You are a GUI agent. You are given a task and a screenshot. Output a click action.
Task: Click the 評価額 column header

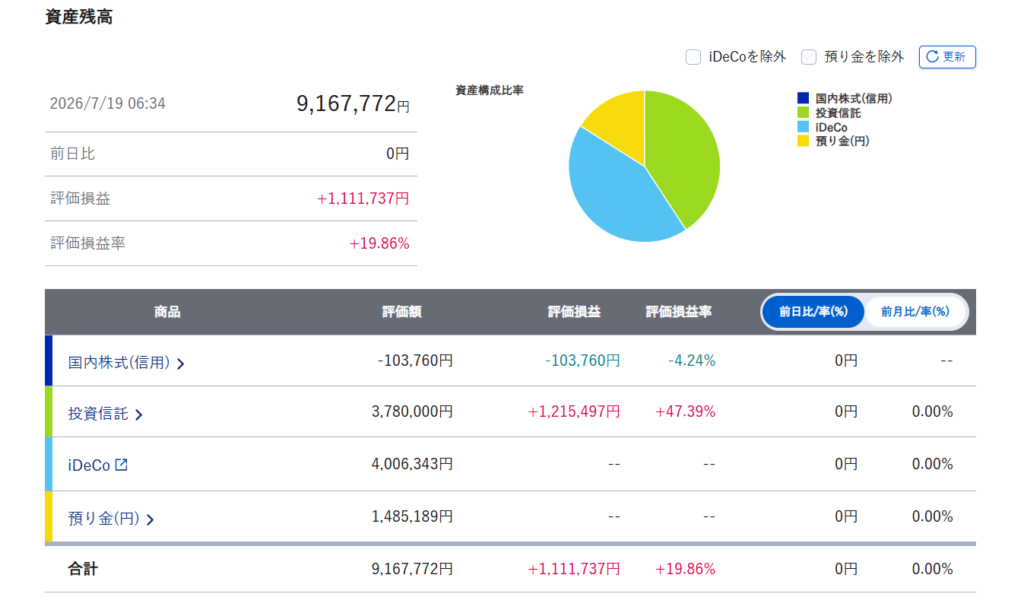pyautogui.click(x=401, y=312)
